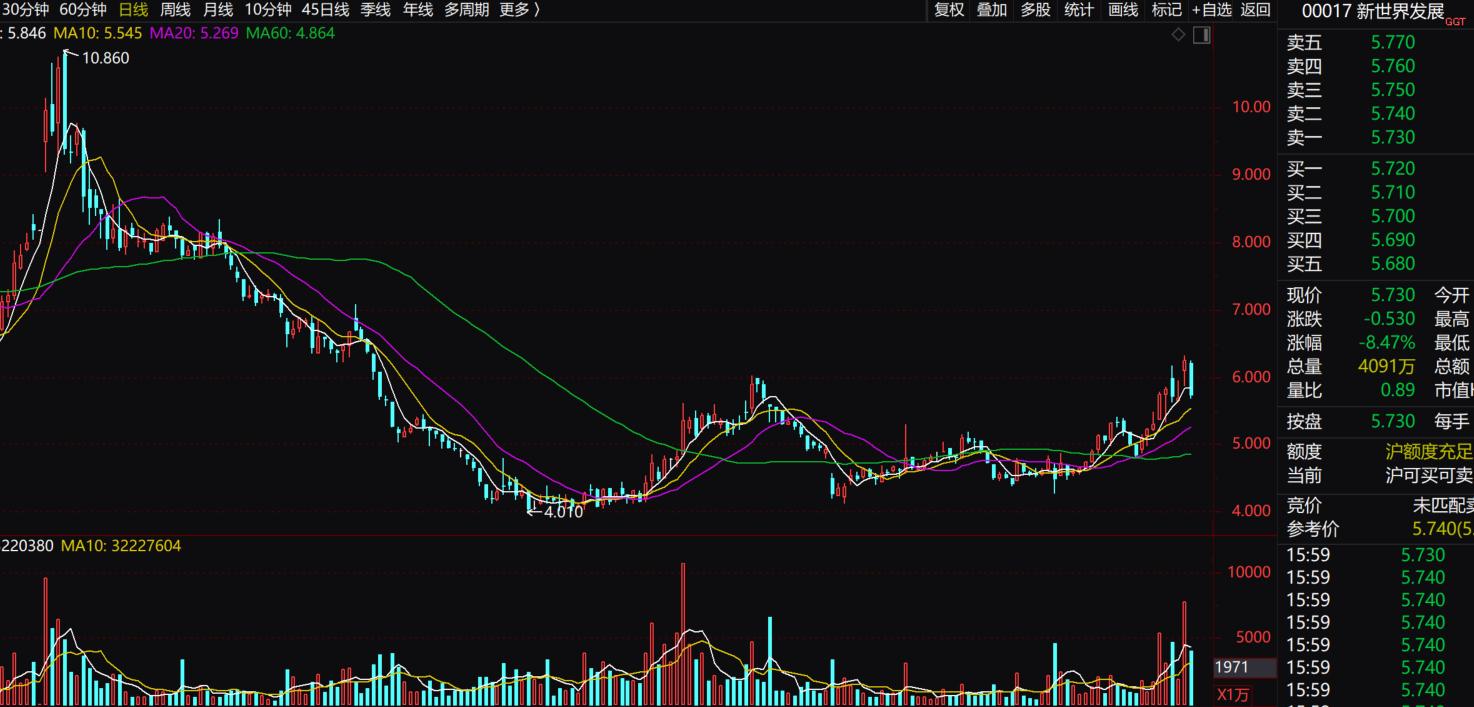Viewport: 1474px width, 707px height.
Task: Click the 量比 0.89 value
Action: coord(1398,391)
